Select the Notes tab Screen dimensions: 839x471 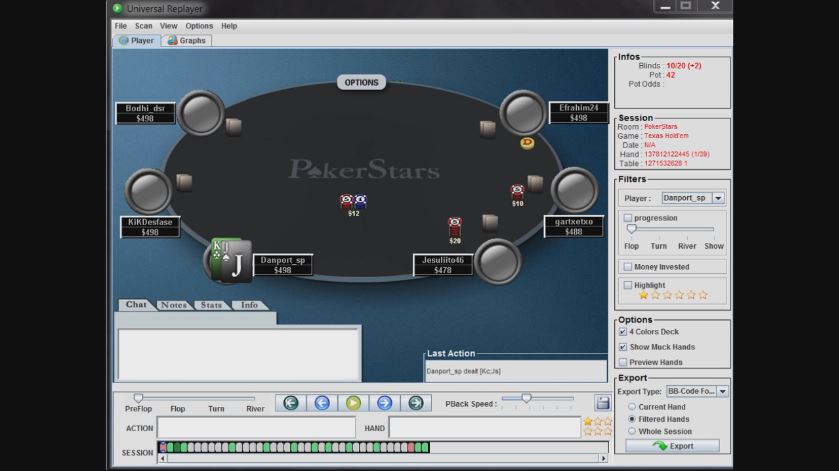[x=174, y=305]
